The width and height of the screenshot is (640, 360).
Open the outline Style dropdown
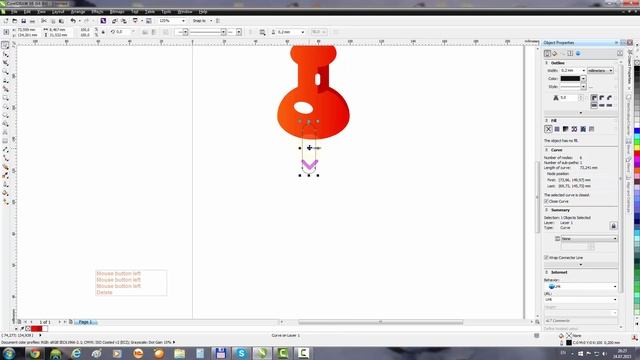coord(583,87)
